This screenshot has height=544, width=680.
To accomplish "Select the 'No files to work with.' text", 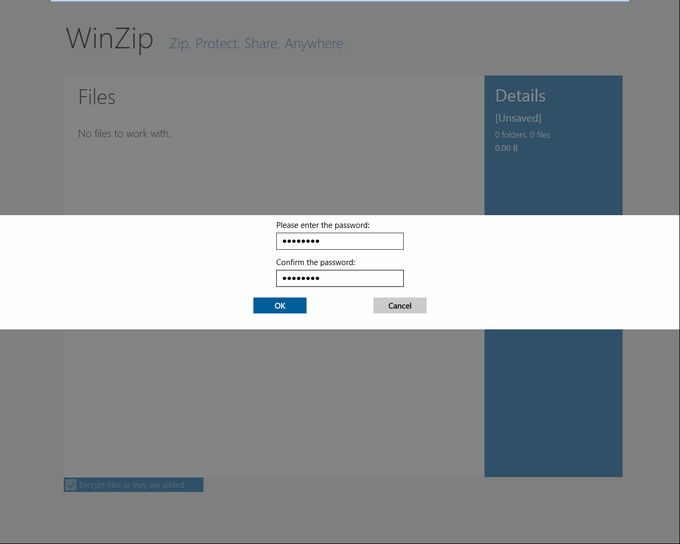I will [x=124, y=134].
